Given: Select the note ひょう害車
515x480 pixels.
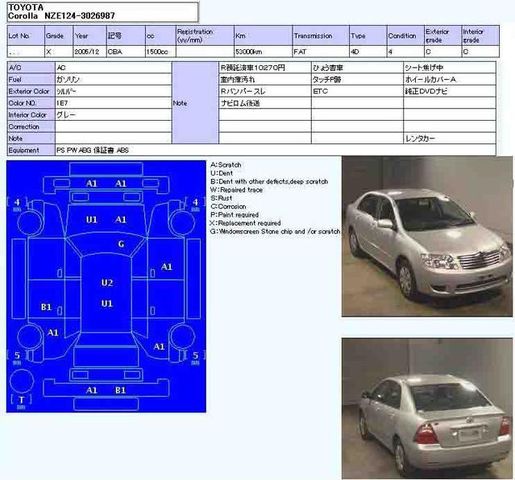Looking at the screenshot, I should pyautogui.click(x=357, y=68).
